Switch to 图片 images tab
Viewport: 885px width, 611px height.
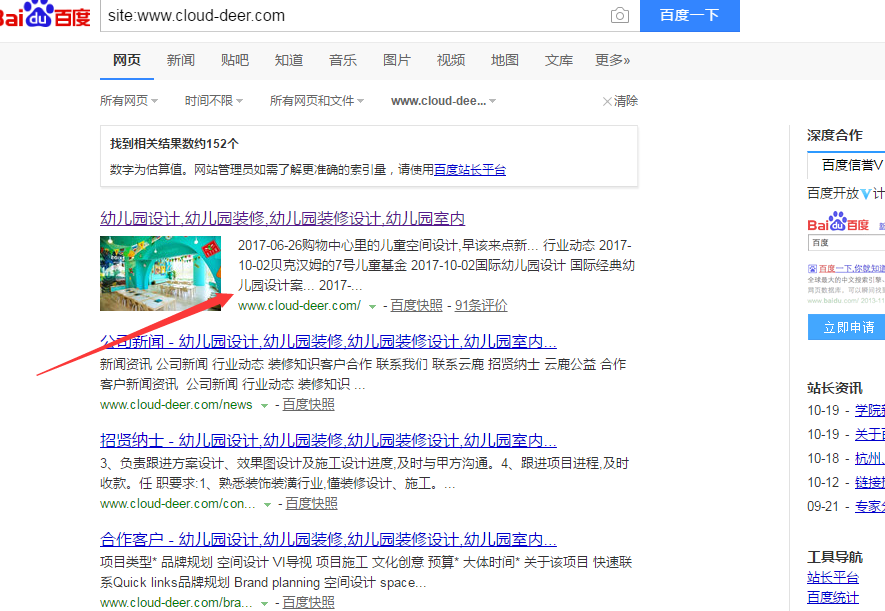click(x=397, y=60)
